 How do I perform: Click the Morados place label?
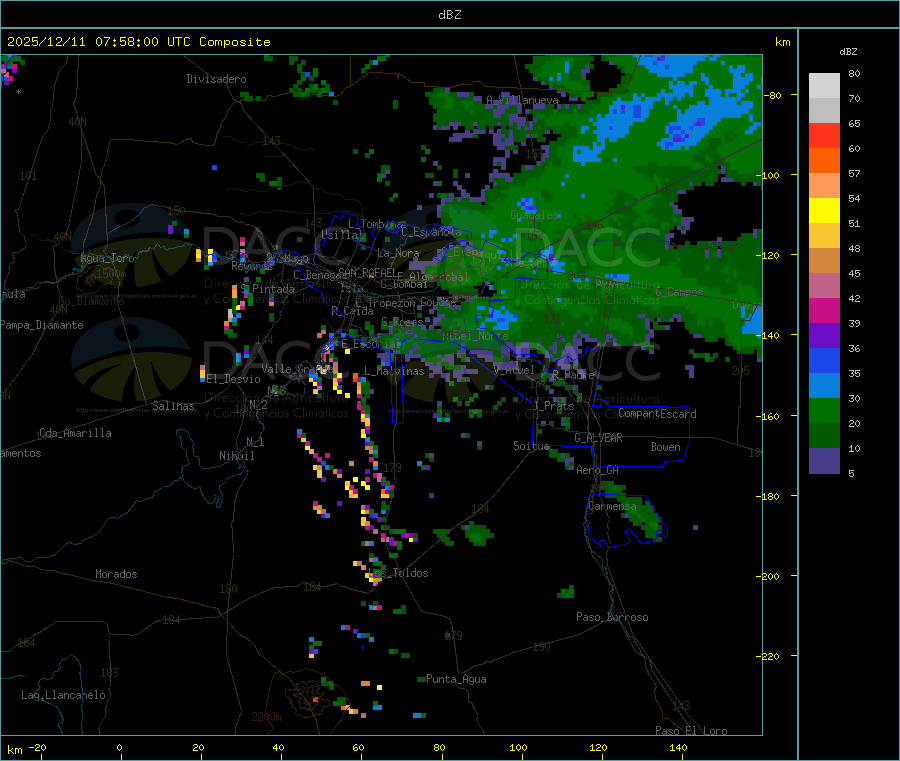pos(116,574)
